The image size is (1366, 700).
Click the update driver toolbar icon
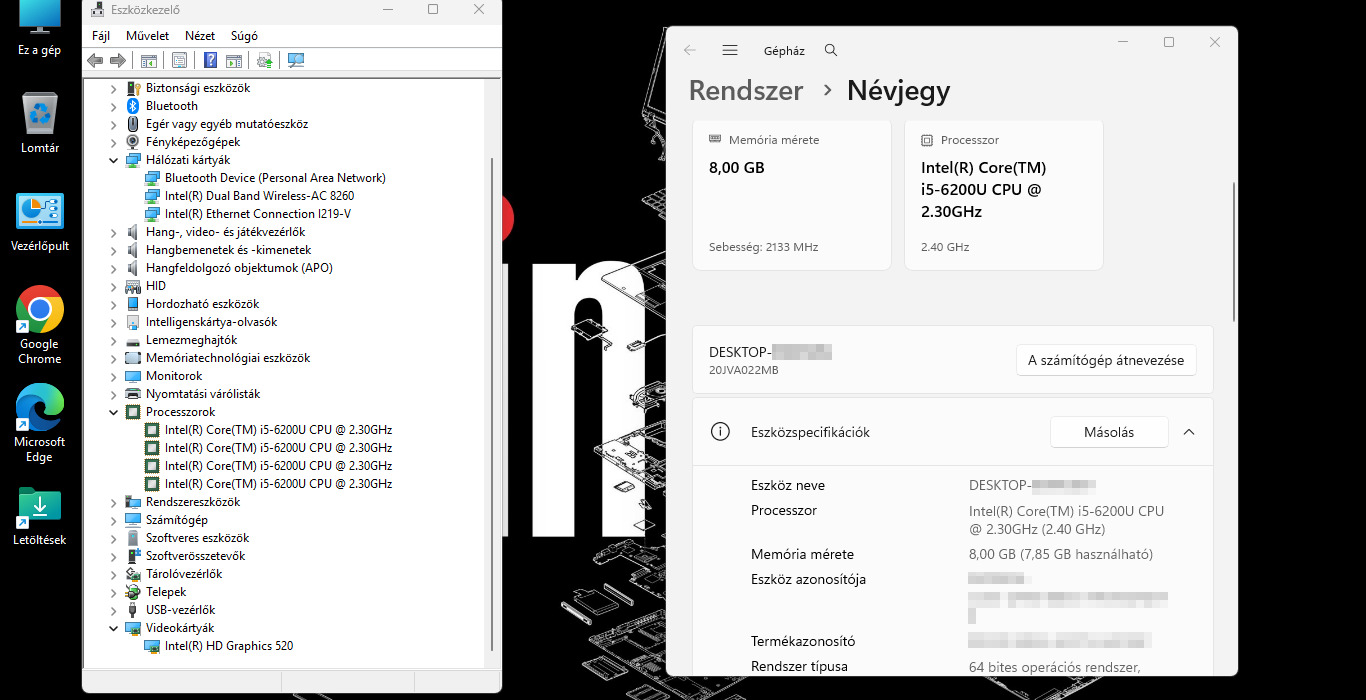tap(265, 61)
